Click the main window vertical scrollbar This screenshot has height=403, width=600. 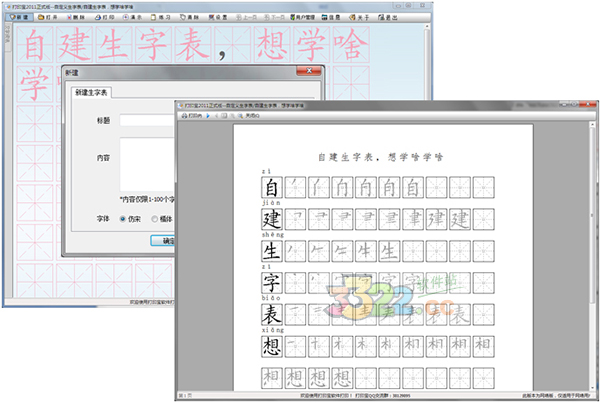(x=427, y=61)
